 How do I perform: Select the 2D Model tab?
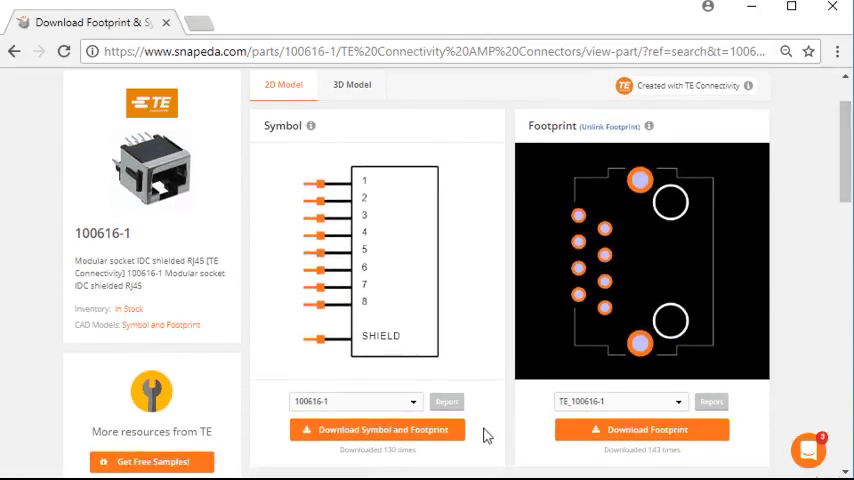[x=283, y=85]
